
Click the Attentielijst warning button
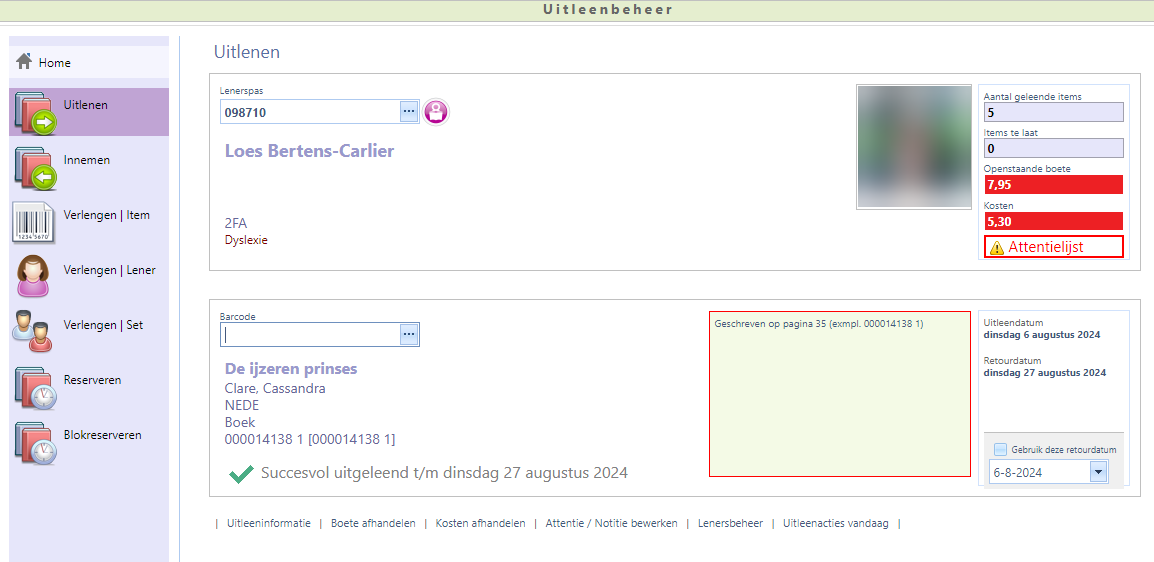tap(1053, 247)
